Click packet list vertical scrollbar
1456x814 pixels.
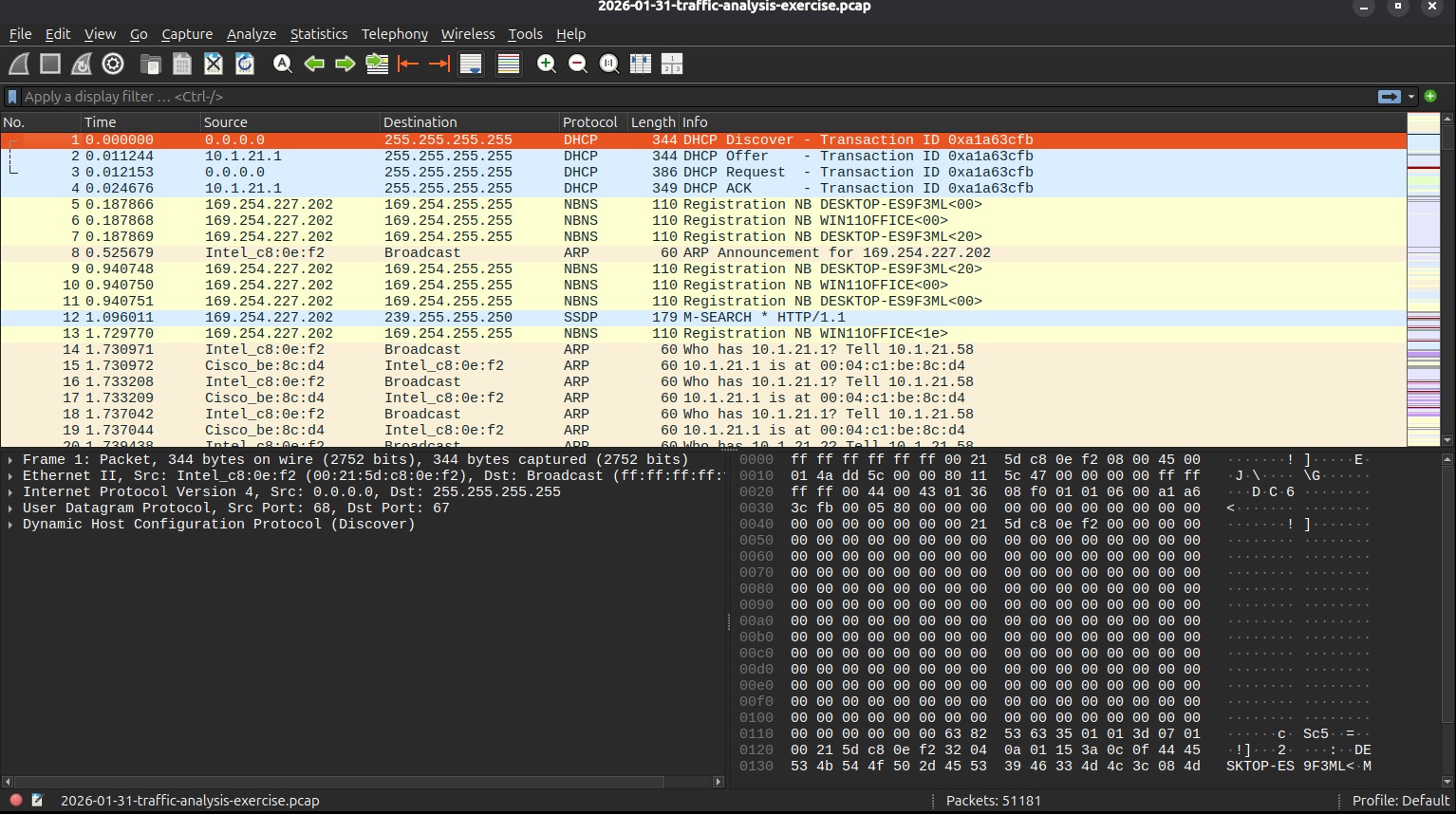coord(1447,280)
